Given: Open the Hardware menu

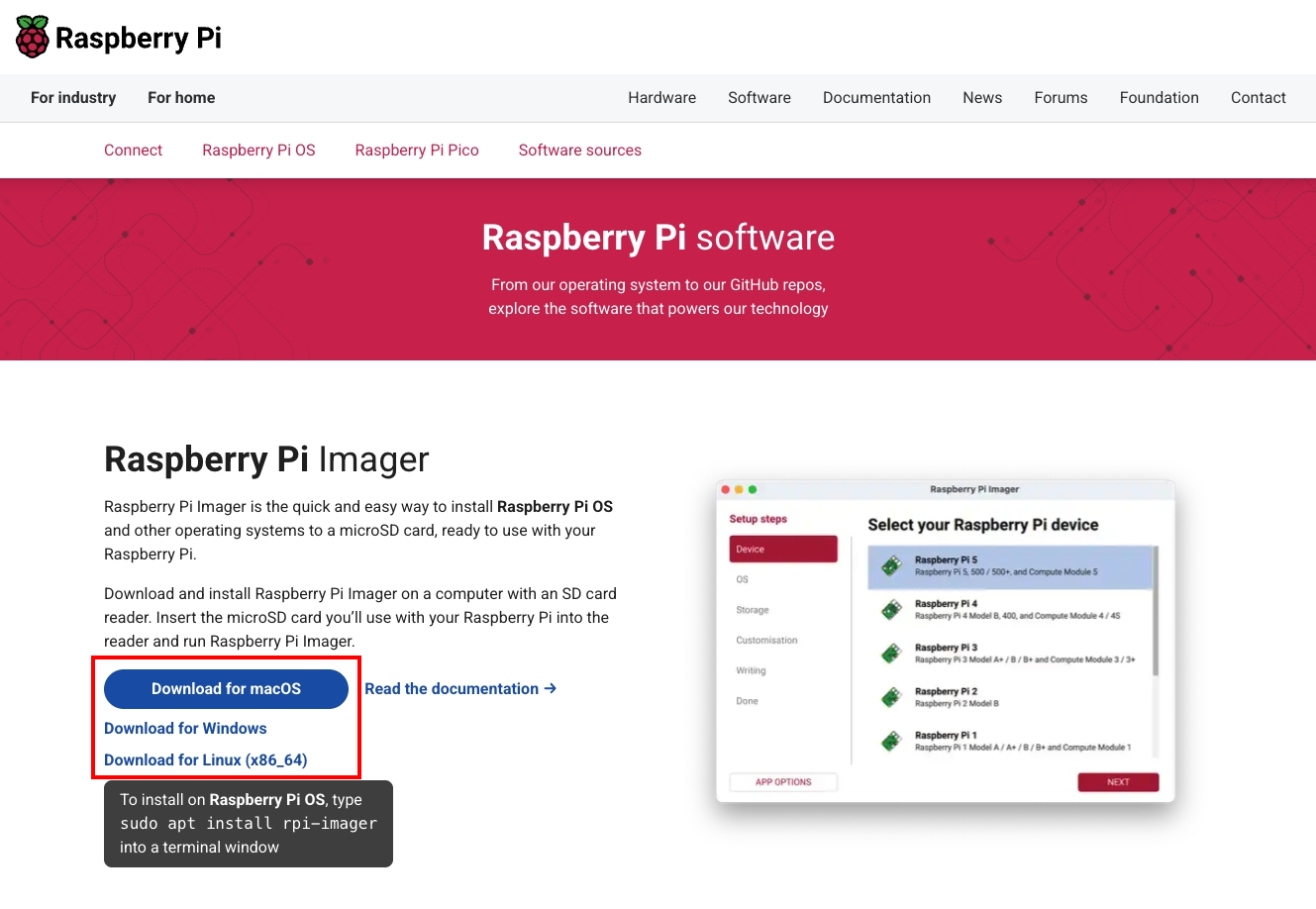Looking at the screenshot, I should tap(661, 98).
